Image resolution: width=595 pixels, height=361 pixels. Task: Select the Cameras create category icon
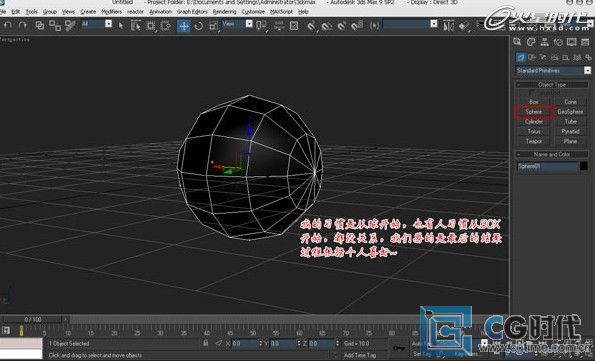(x=554, y=57)
